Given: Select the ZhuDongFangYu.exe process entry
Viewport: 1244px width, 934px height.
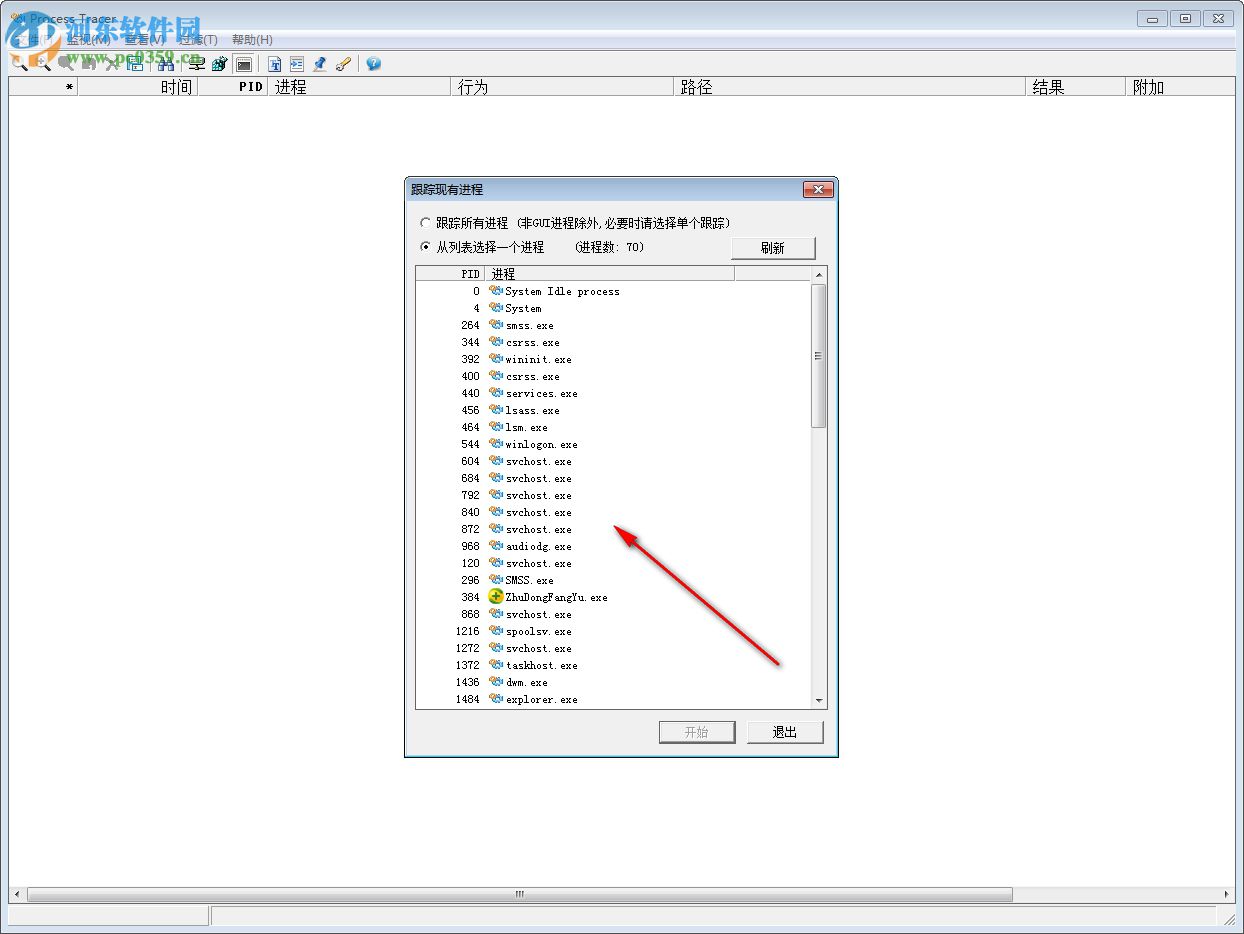Looking at the screenshot, I should (x=553, y=597).
